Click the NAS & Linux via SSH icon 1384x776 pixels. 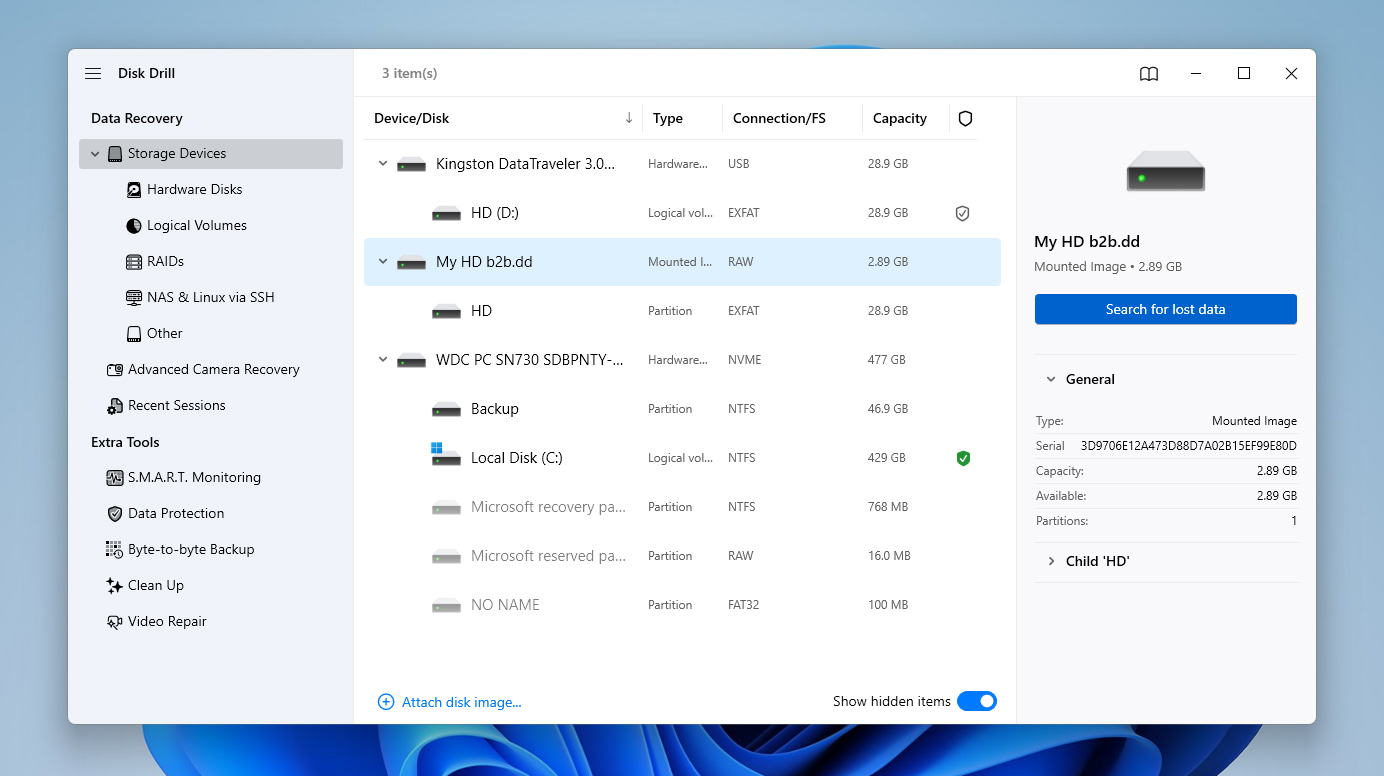coord(134,298)
